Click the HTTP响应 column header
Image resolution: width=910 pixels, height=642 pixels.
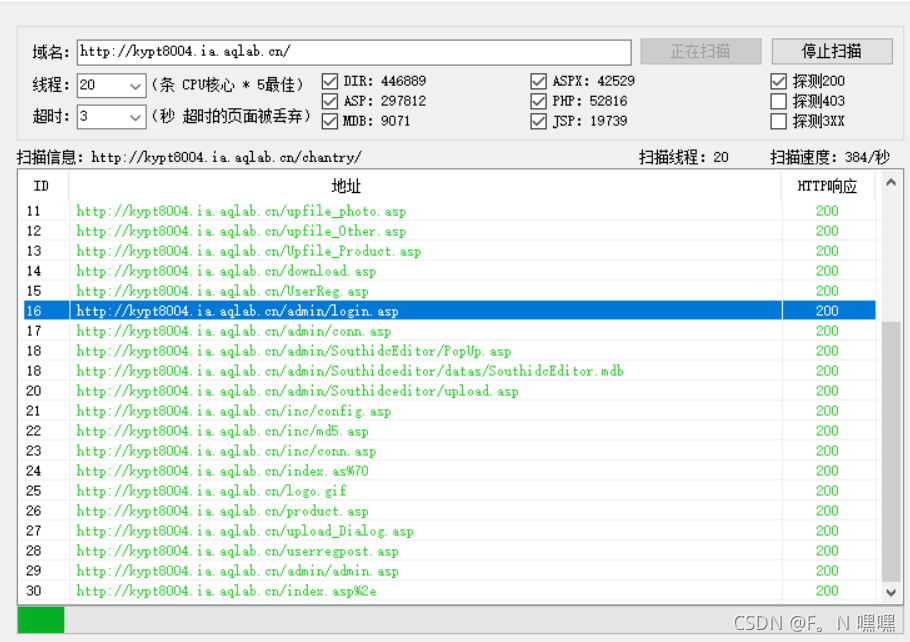click(828, 186)
